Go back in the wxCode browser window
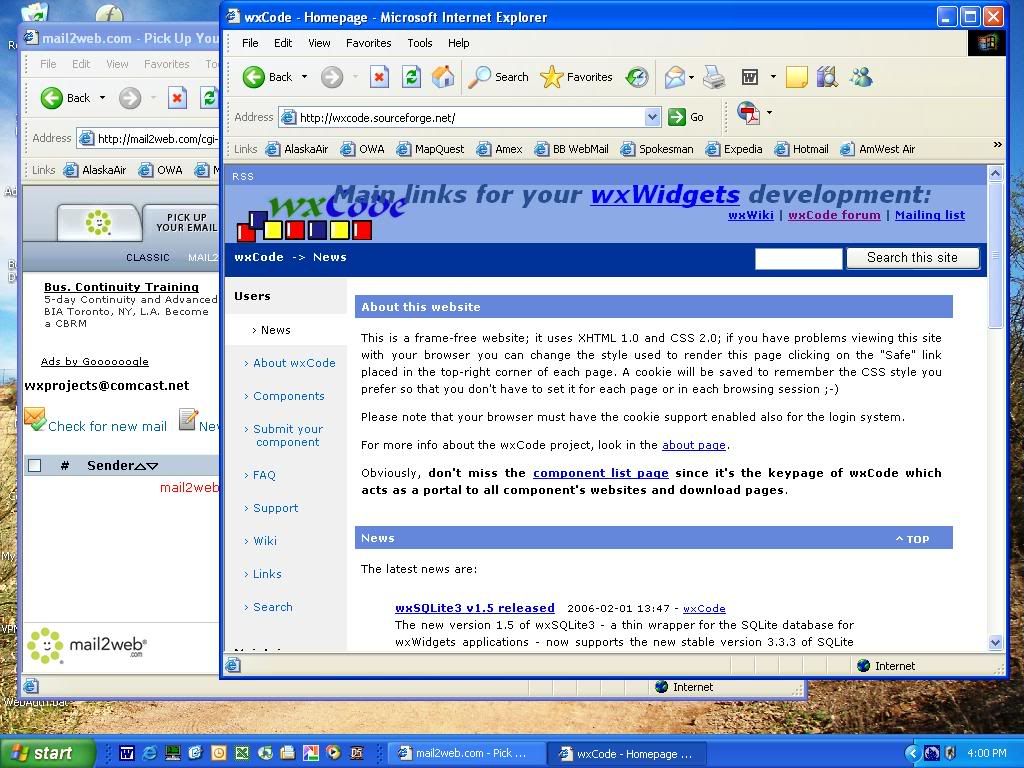The width and height of the screenshot is (1024, 768). pyautogui.click(x=267, y=77)
